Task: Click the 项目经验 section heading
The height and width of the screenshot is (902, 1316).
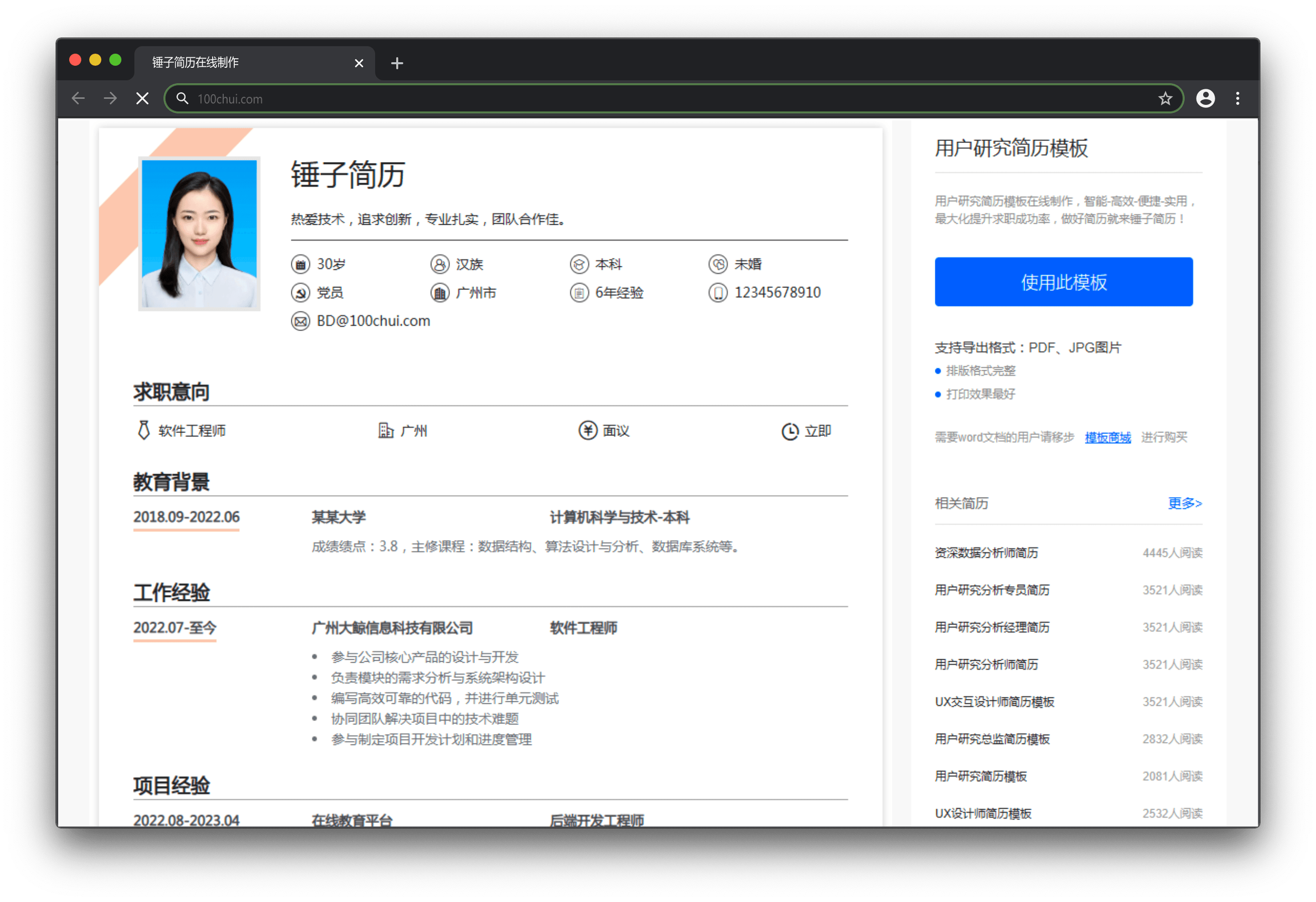Action: click(171, 785)
